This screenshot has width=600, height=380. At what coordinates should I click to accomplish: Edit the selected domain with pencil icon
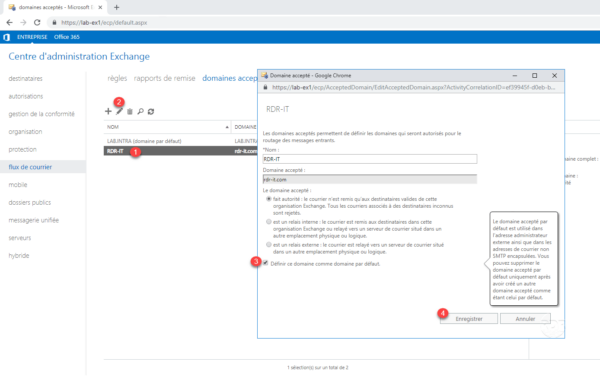click(119, 111)
